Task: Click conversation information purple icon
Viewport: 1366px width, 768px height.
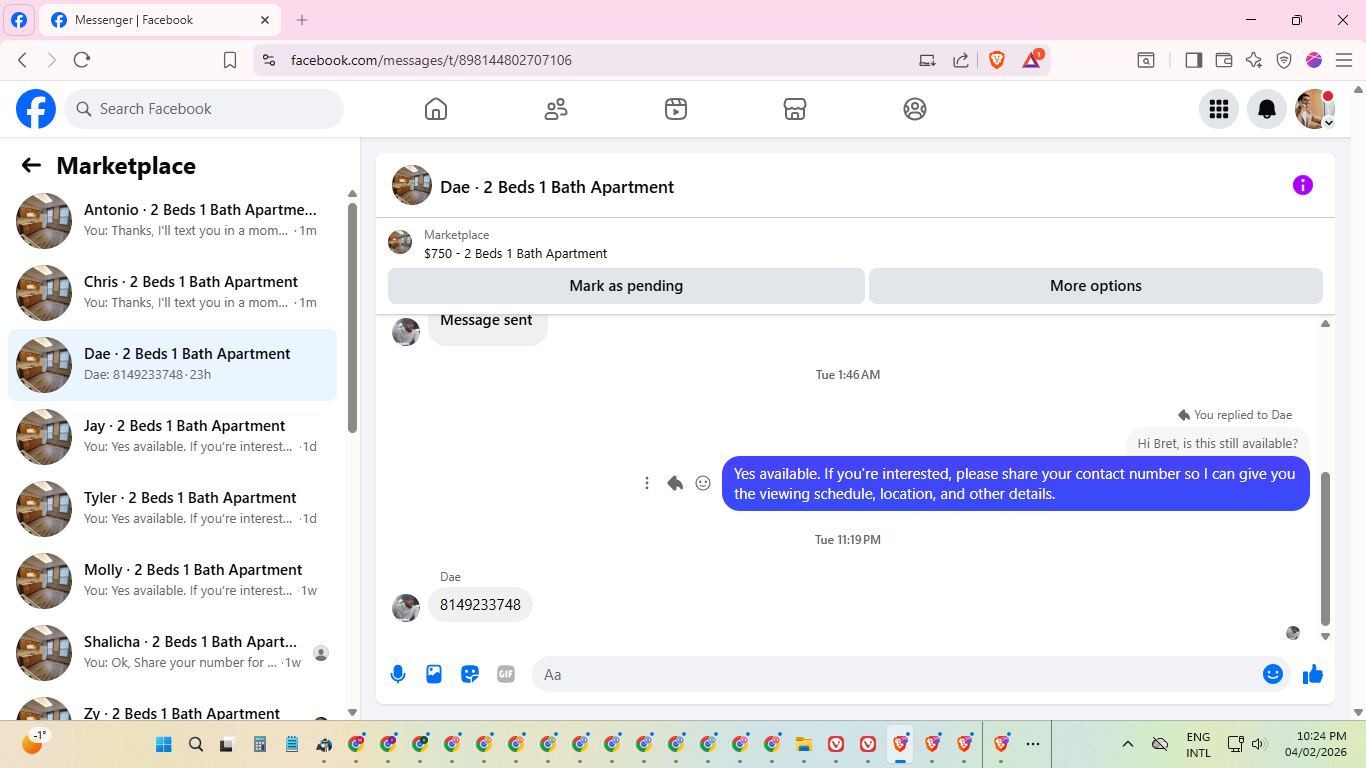Action: pyautogui.click(x=1303, y=185)
